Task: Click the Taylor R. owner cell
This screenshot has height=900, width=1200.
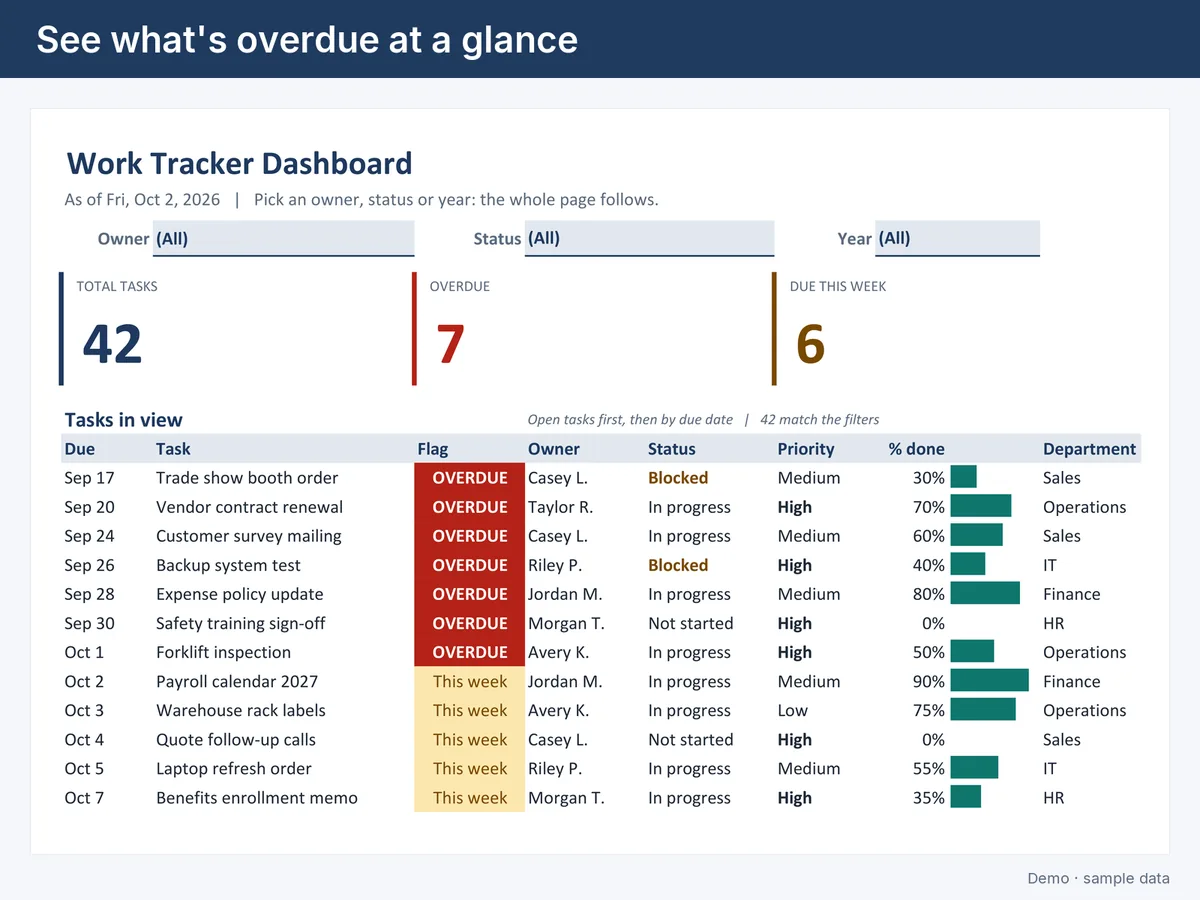Action: coord(560,507)
